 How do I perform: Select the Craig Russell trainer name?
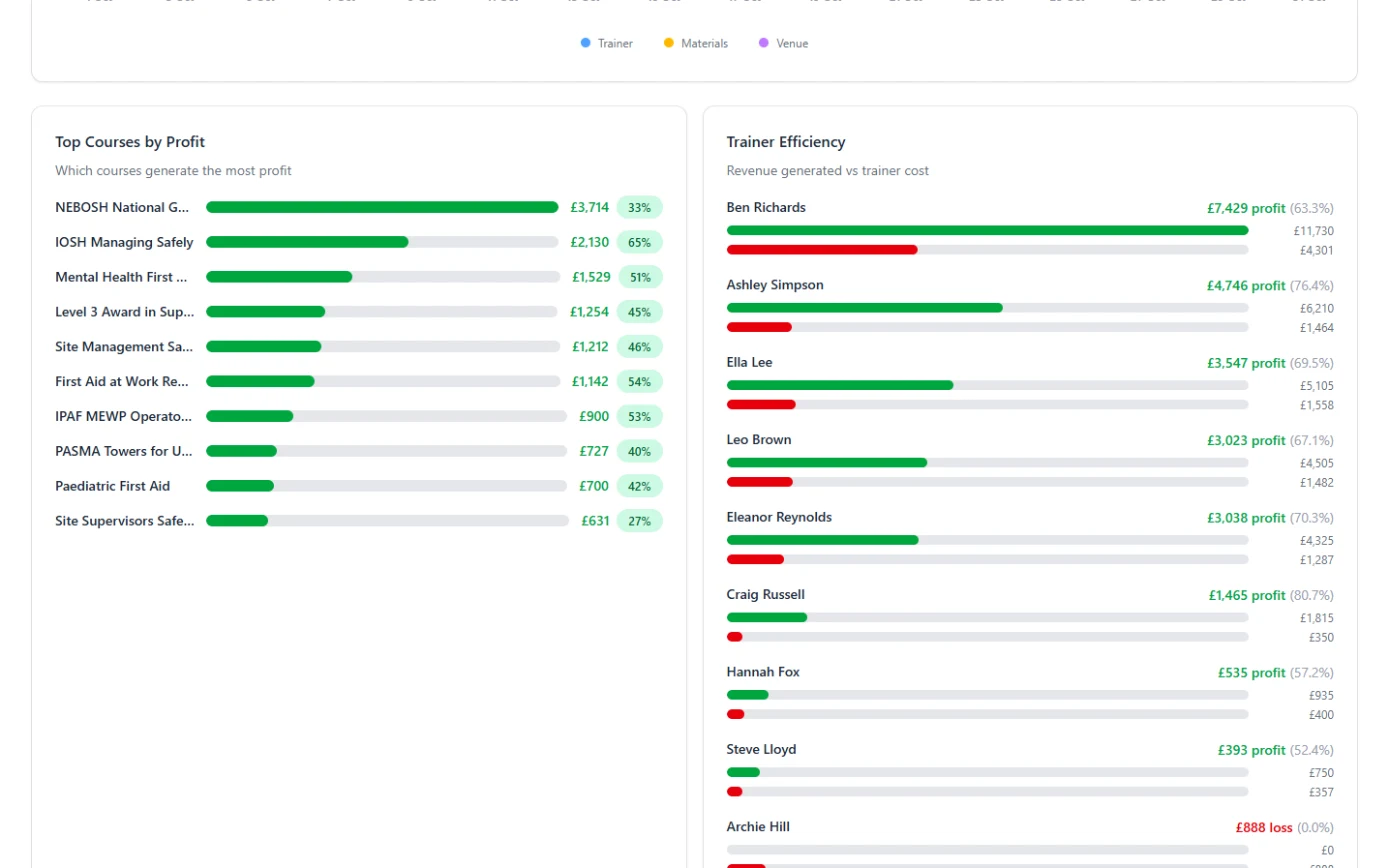pos(766,594)
